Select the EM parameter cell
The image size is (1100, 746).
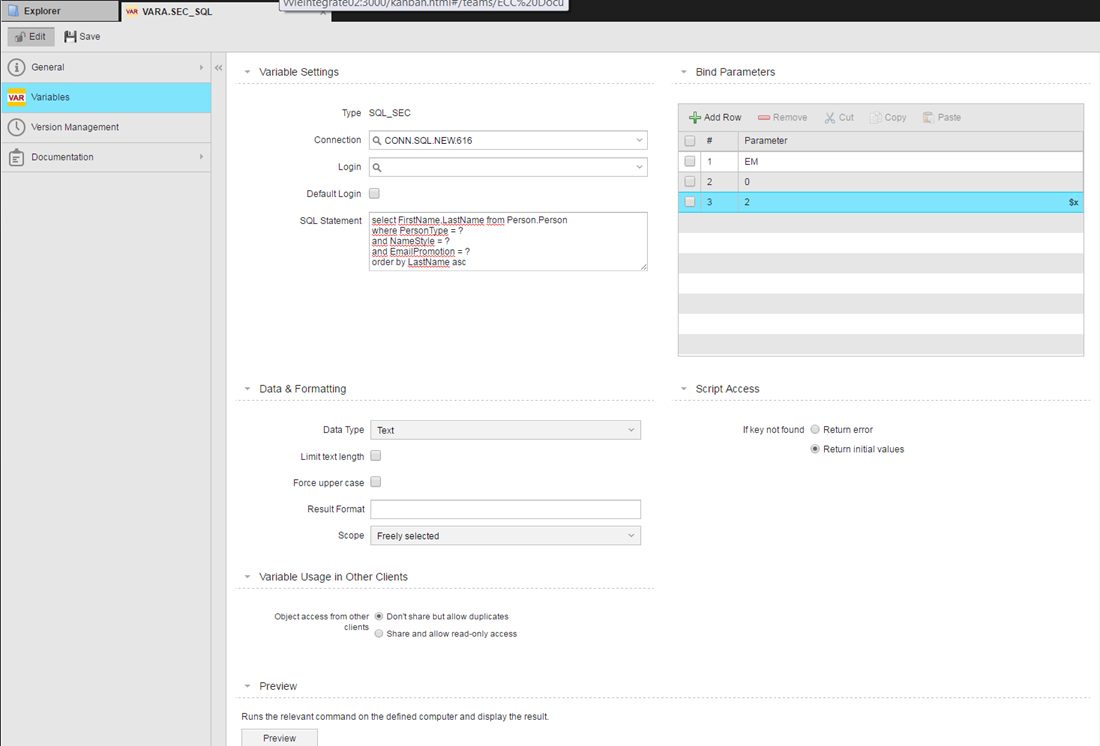click(911, 161)
